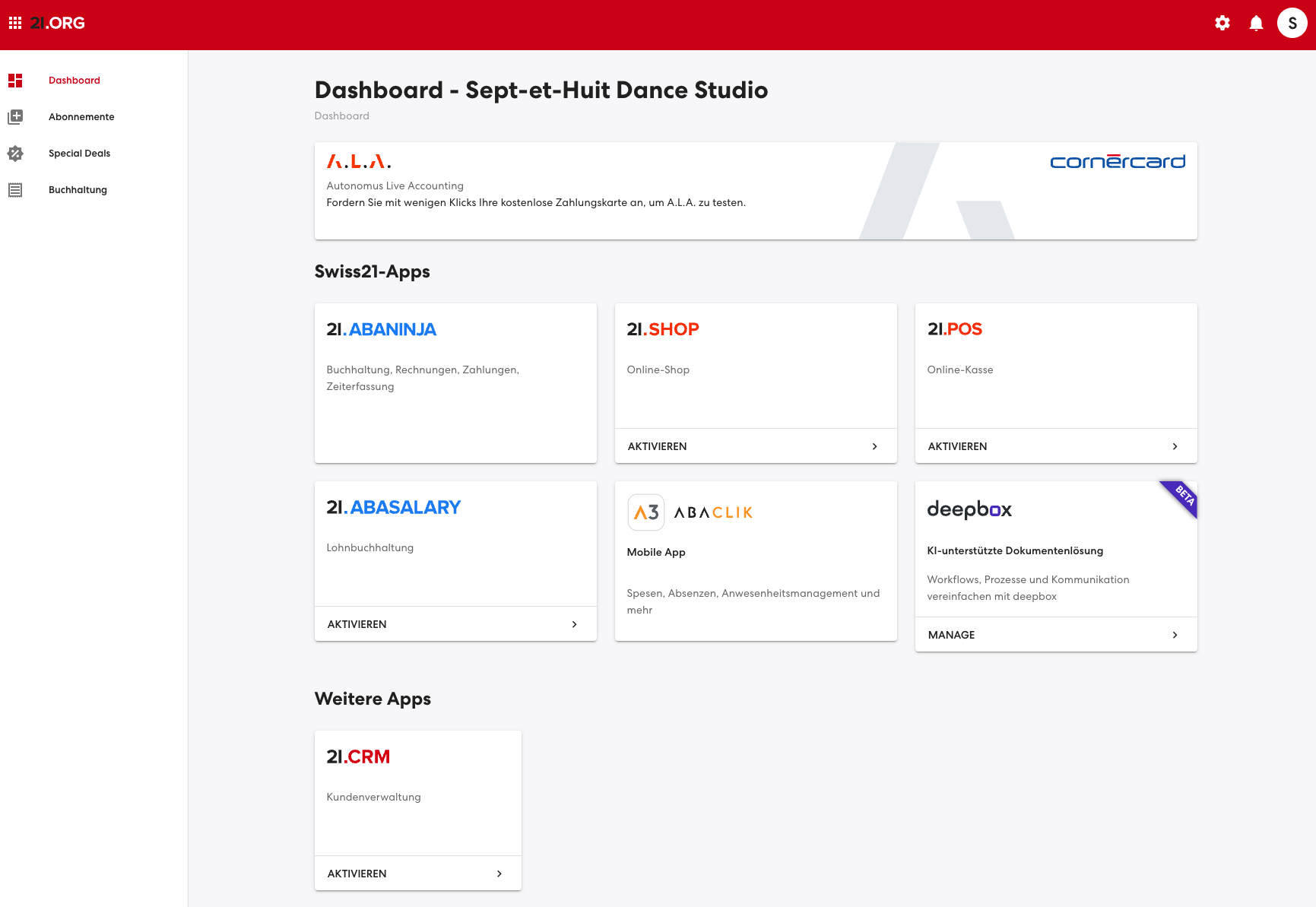Viewport: 1316px width, 907px height.
Task: Open the deepbox MANAGE chevron
Action: click(x=1175, y=634)
